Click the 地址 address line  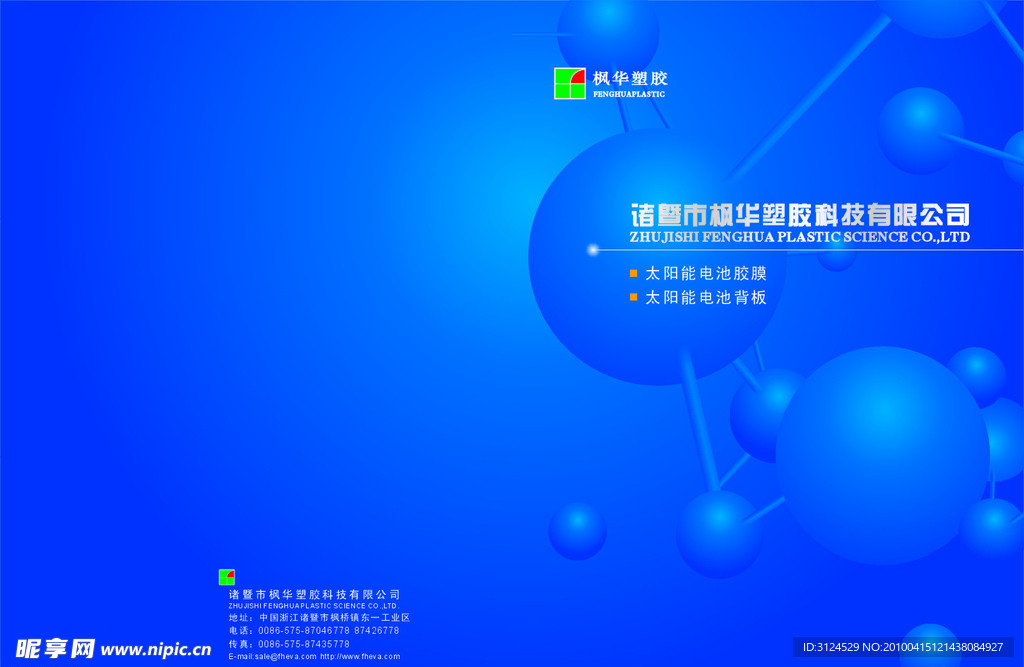[x=319, y=618]
